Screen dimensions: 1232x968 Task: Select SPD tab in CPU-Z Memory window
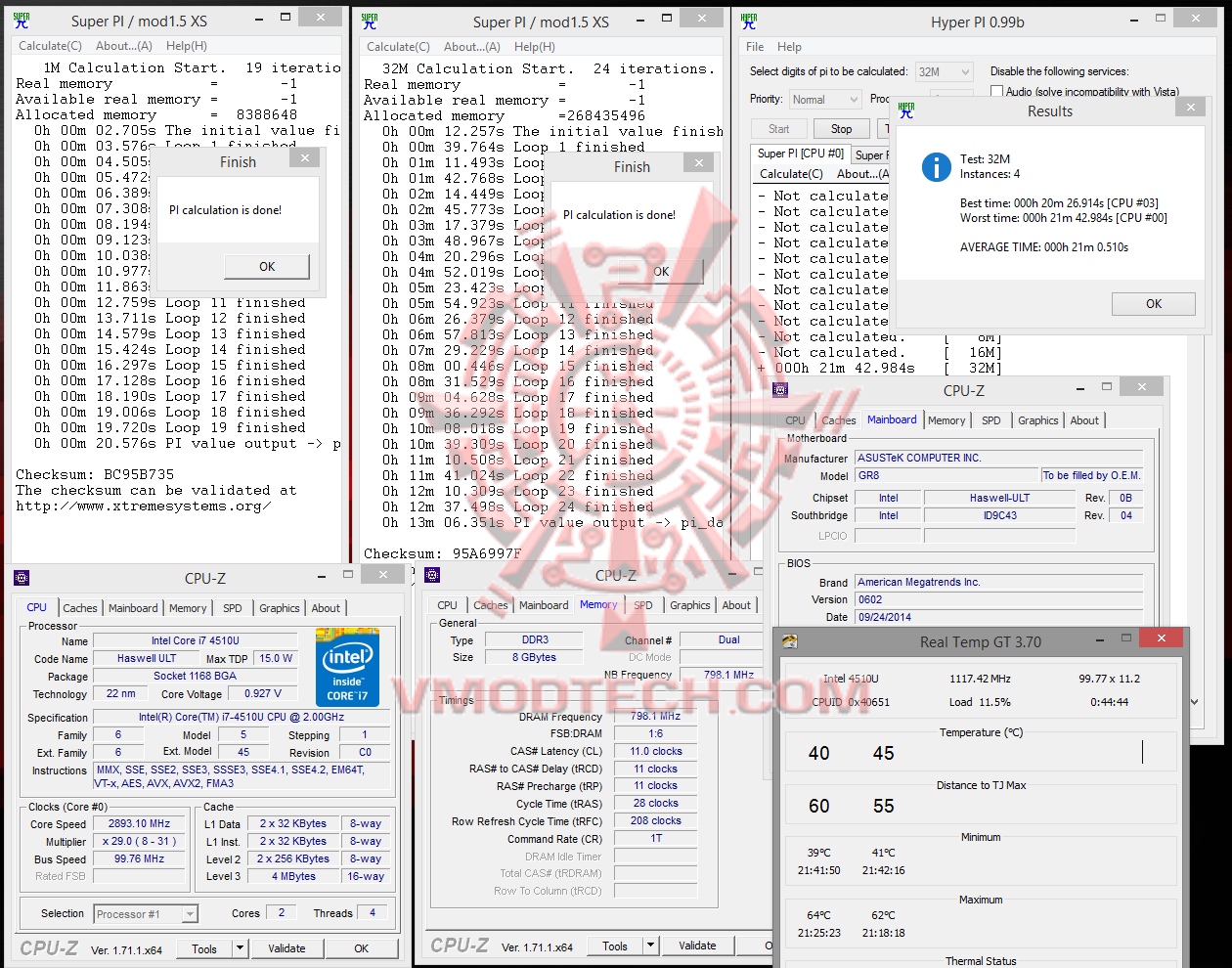click(x=643, y=605)
